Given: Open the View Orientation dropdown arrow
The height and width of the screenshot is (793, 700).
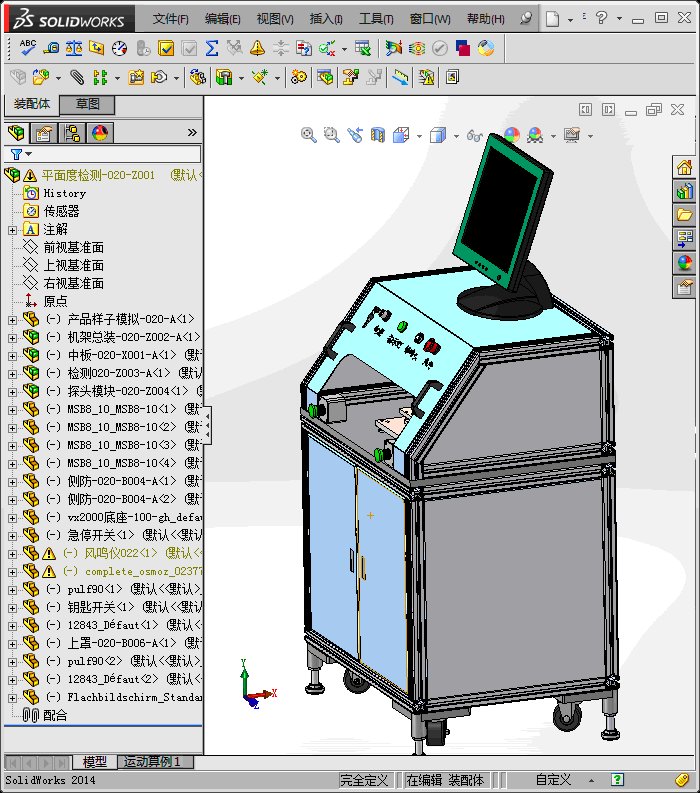Looking at the screenshot, I should coord(419,136).
